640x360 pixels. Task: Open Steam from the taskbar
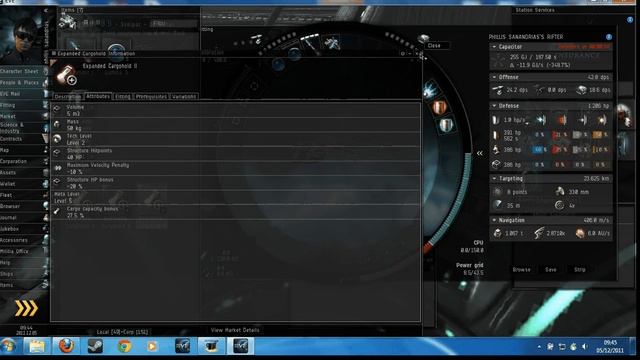(x=95, y=347)
